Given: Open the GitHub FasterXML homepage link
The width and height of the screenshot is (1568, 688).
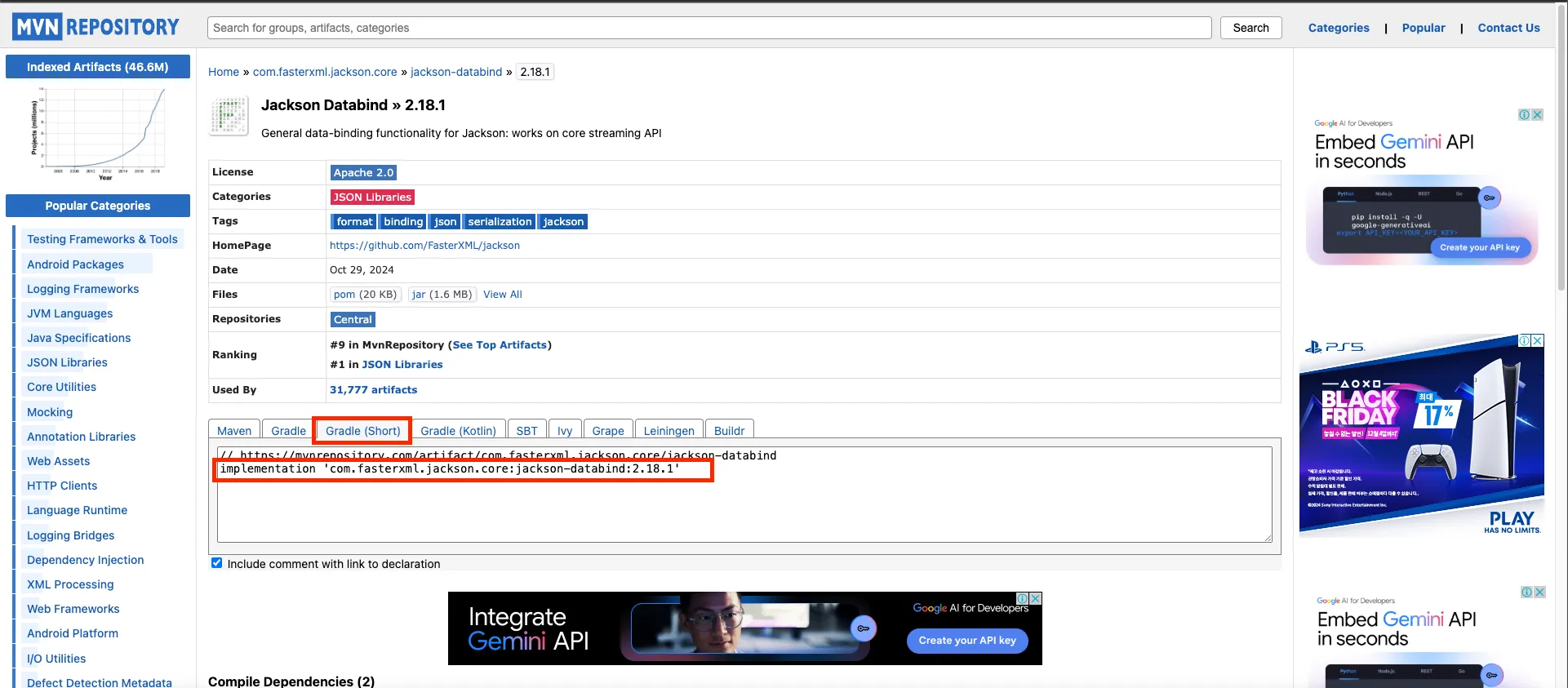Looking at the screenshot, I should (424, 246).
